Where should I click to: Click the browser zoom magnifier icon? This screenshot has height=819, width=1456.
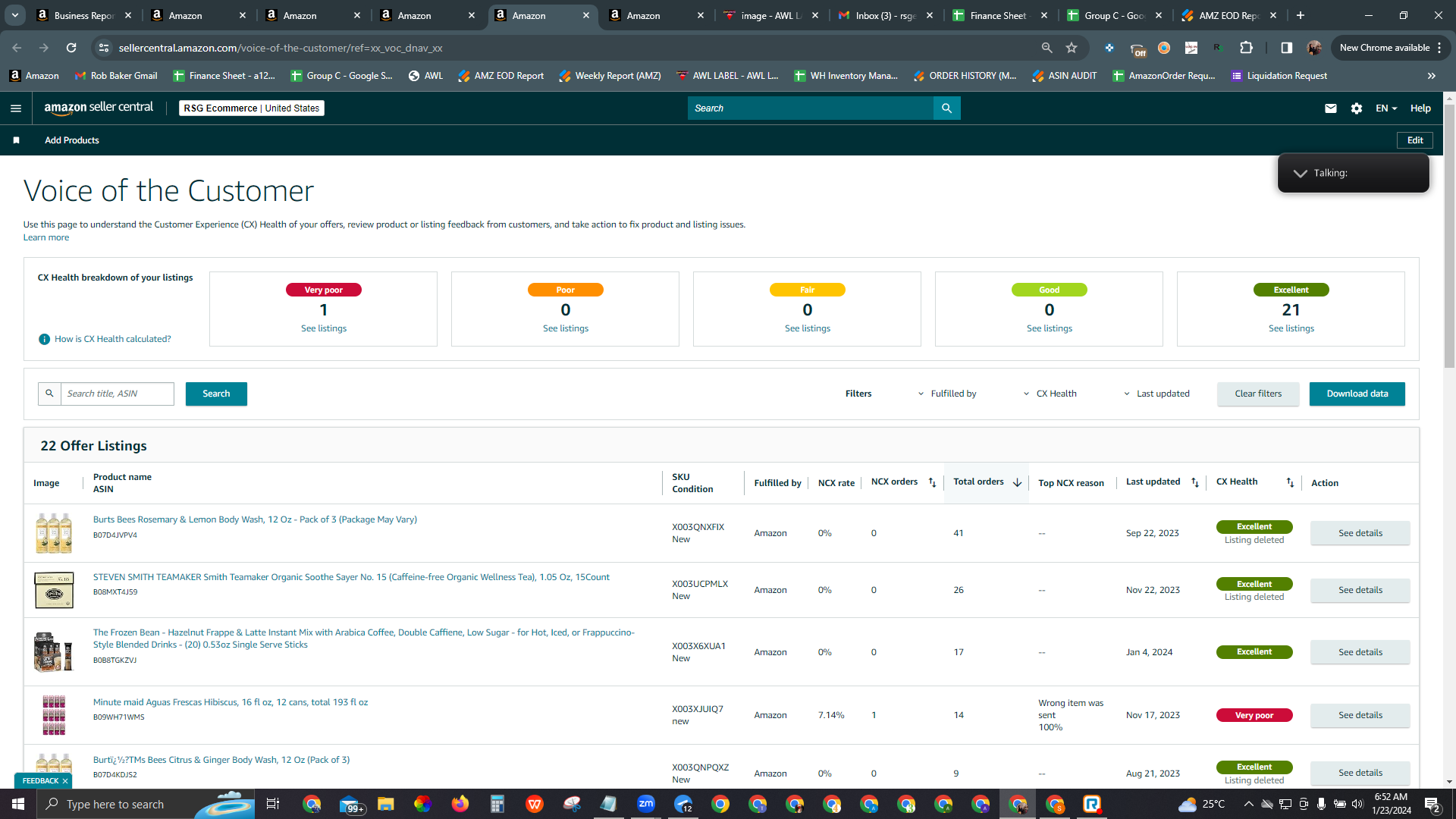(1047, 48)
